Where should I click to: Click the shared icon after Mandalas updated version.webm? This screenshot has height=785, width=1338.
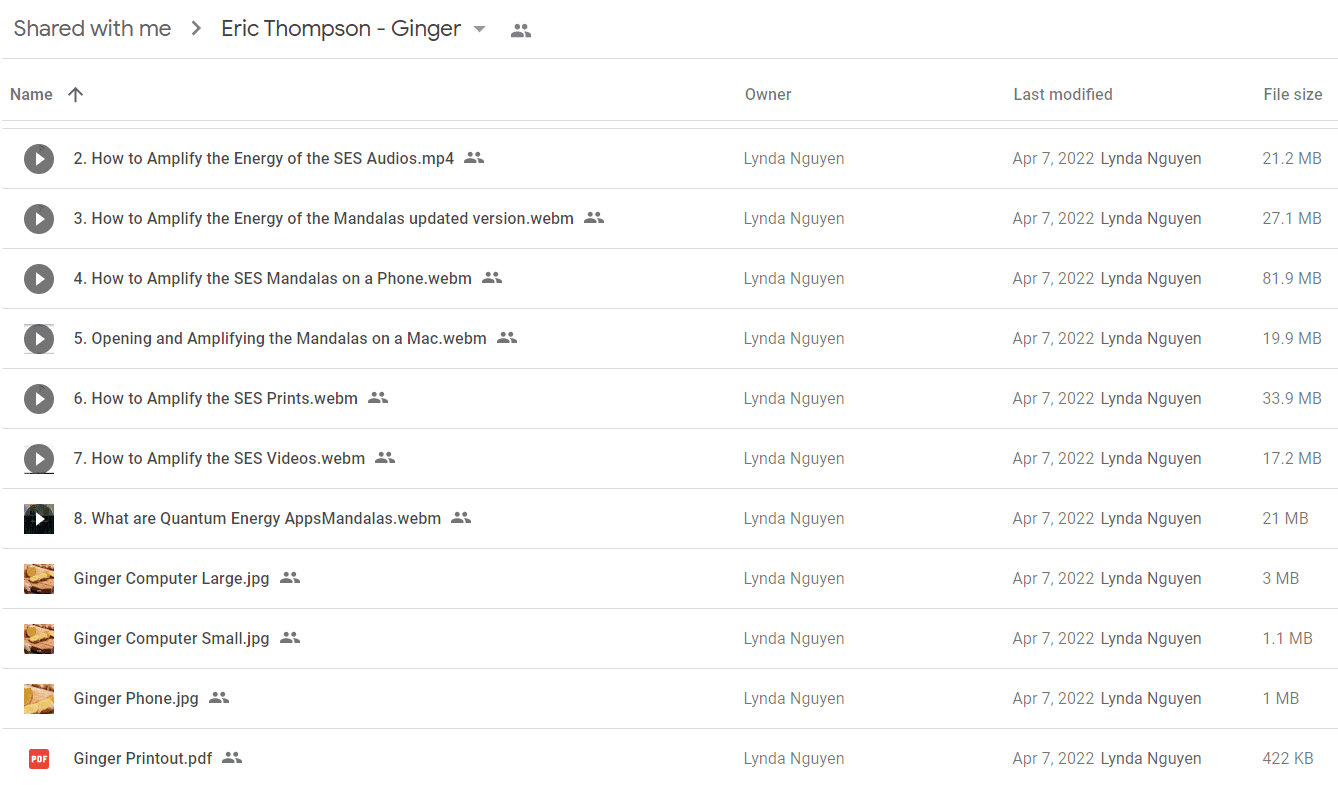(x=594, y=218)
